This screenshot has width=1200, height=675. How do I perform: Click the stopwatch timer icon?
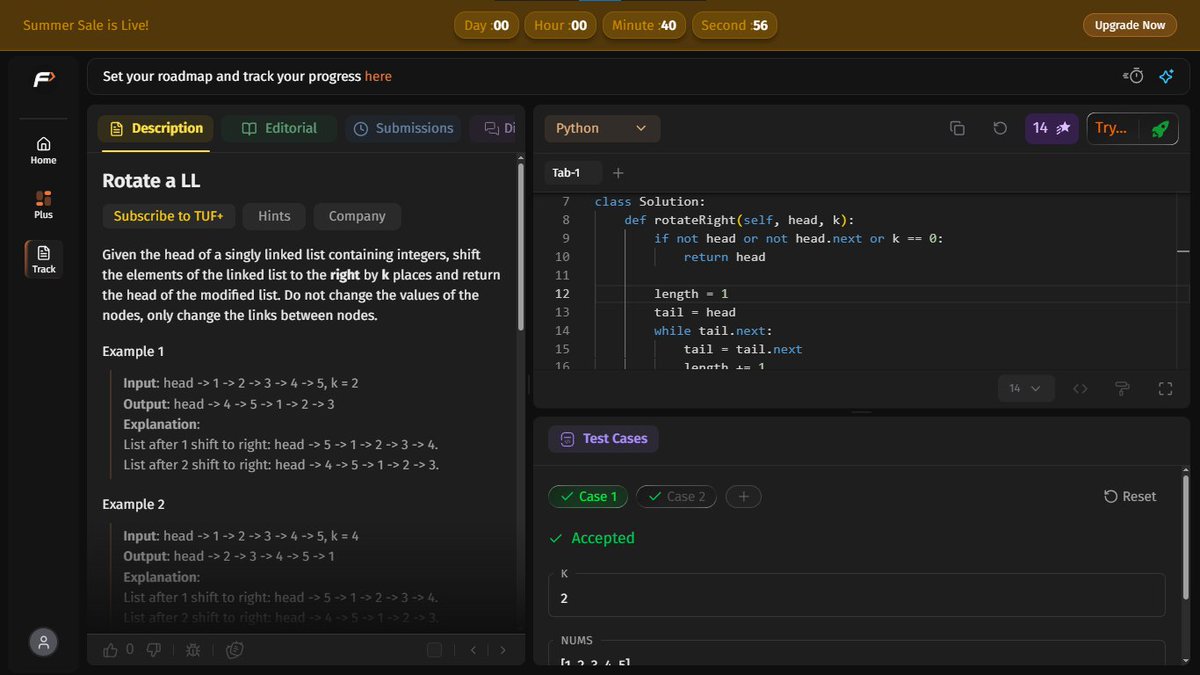[x=1133, y=76]
